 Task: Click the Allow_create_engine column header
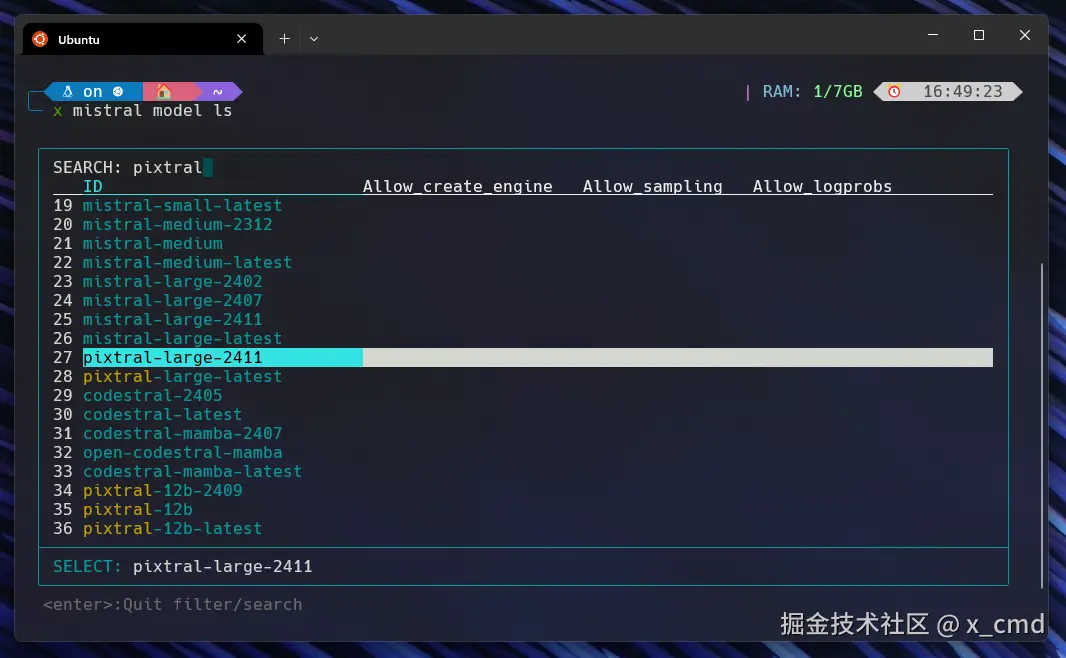458,186
